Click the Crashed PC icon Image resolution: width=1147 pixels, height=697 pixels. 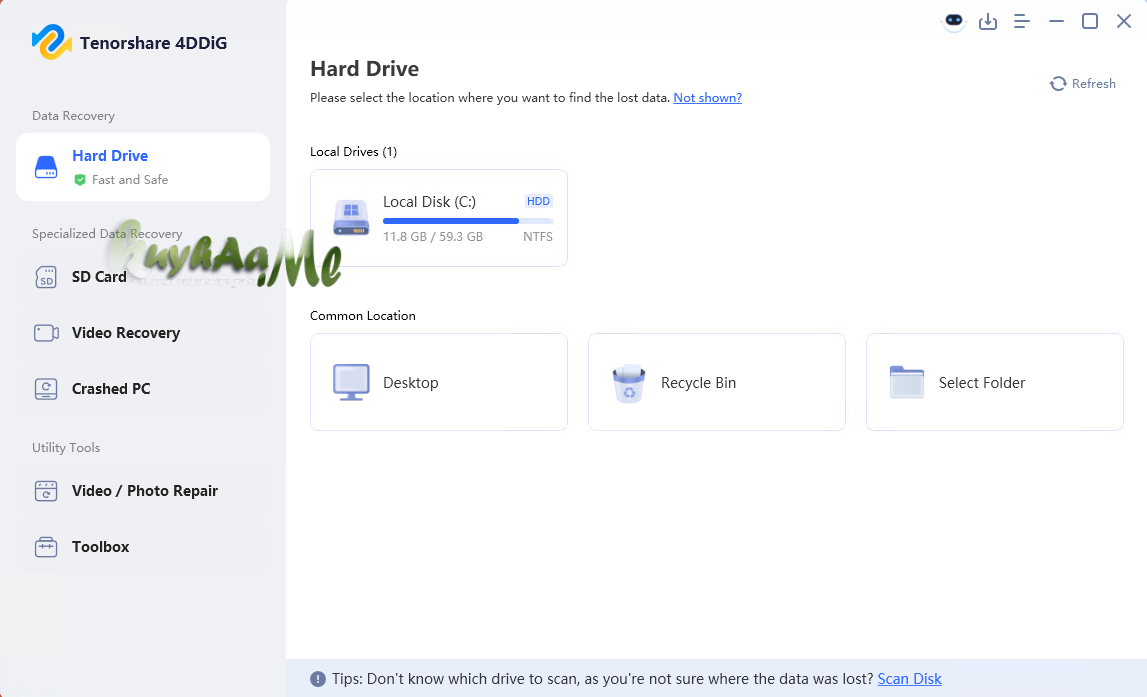click(x=46, y=388)
